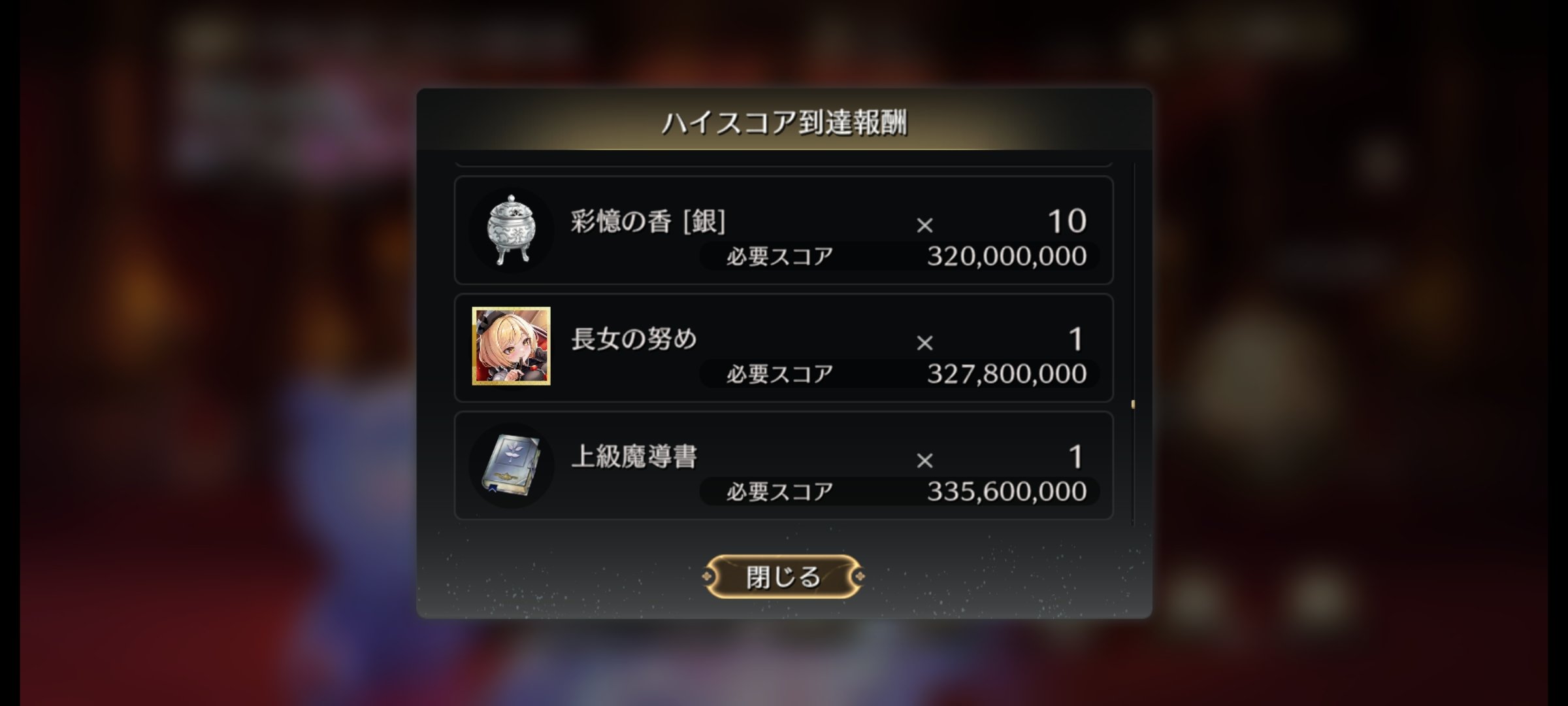Tap the × multiplier beside 彩憶の香 [銀]
The width and height of the screenshot is (1568, 706).
[x=924, y=225]
